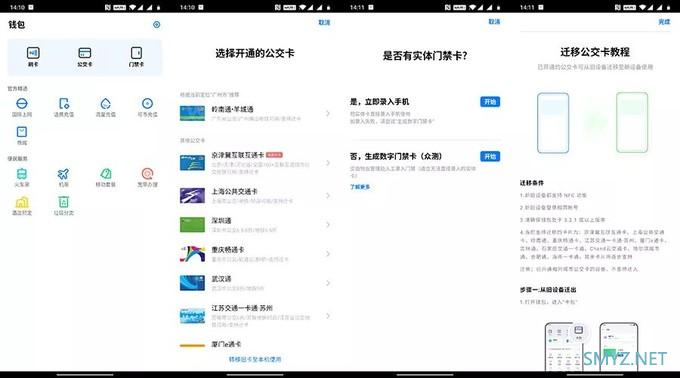
Task: Open the 了解更多 link
Action: [x=360, y=187]
